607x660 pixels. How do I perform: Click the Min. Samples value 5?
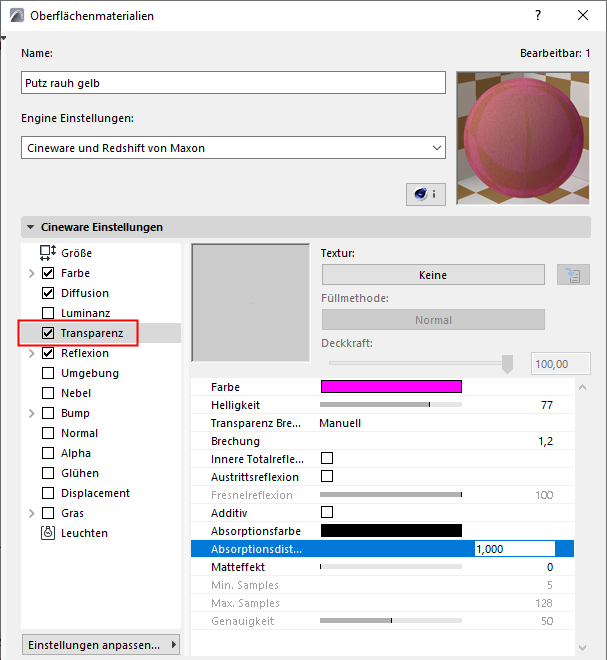[550, 585]
